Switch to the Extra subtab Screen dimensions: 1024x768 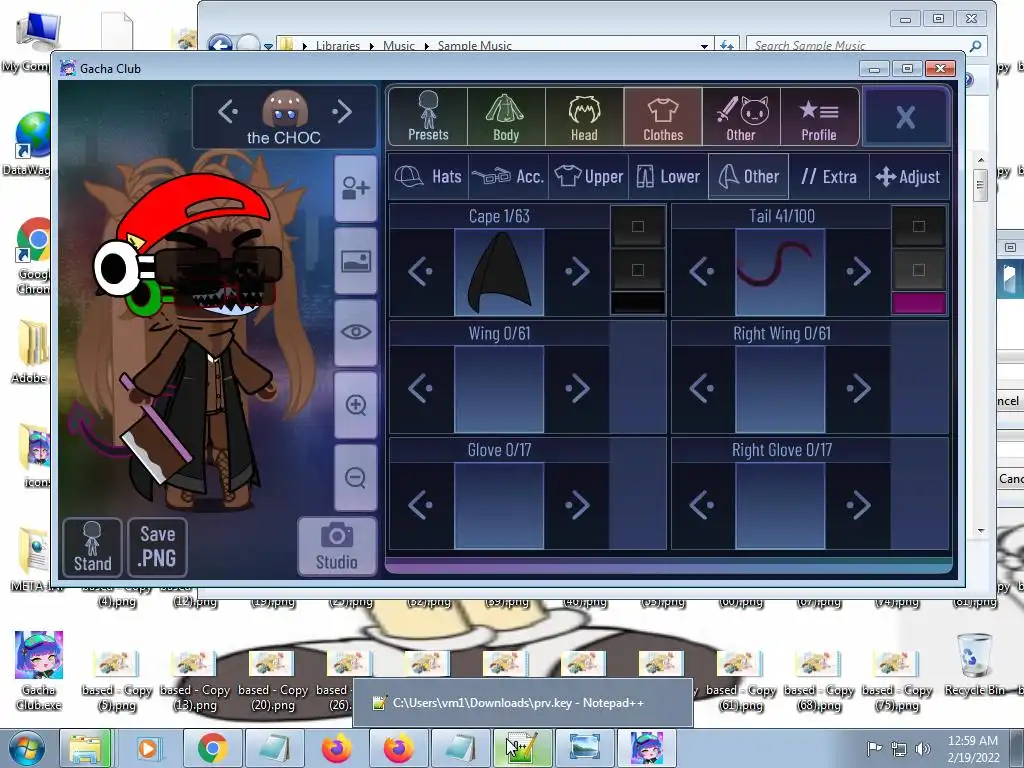[x=829, y=176]
